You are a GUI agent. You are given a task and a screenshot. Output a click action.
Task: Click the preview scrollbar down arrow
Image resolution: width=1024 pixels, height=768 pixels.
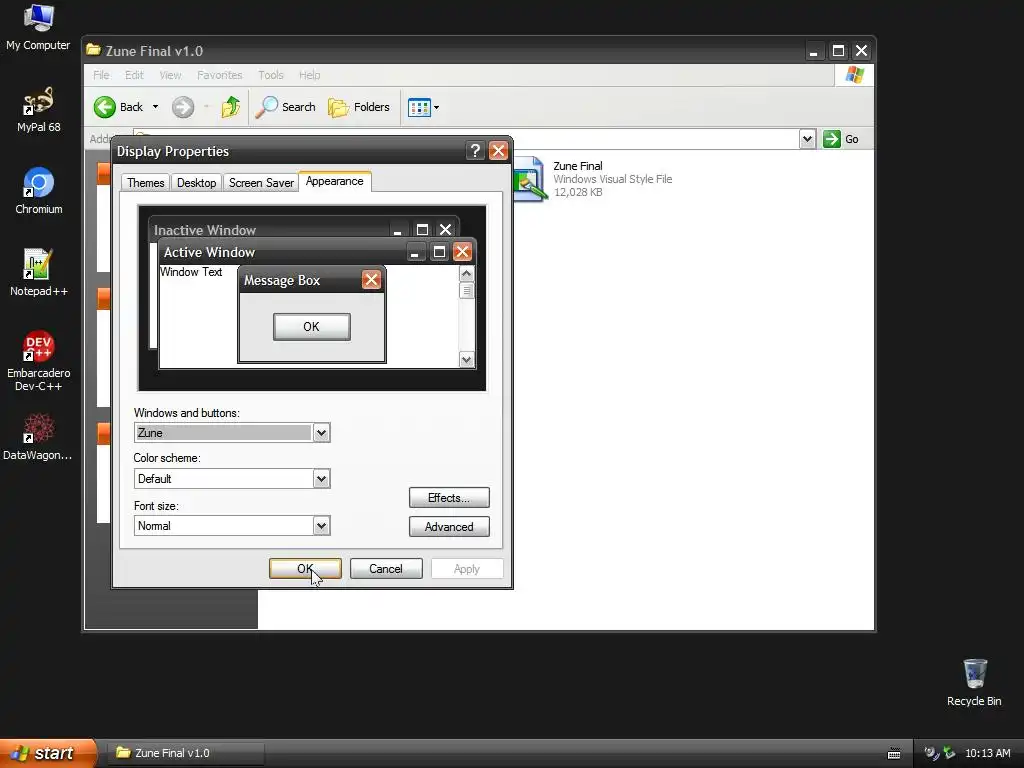466,359
